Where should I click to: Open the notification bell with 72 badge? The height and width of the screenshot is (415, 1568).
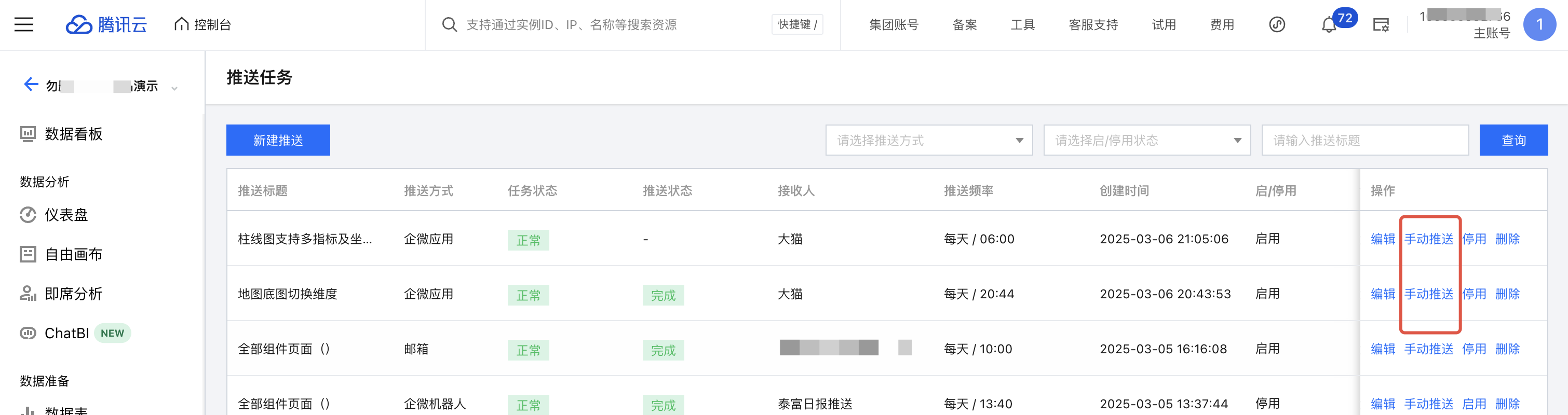[x=1329, y=25]
